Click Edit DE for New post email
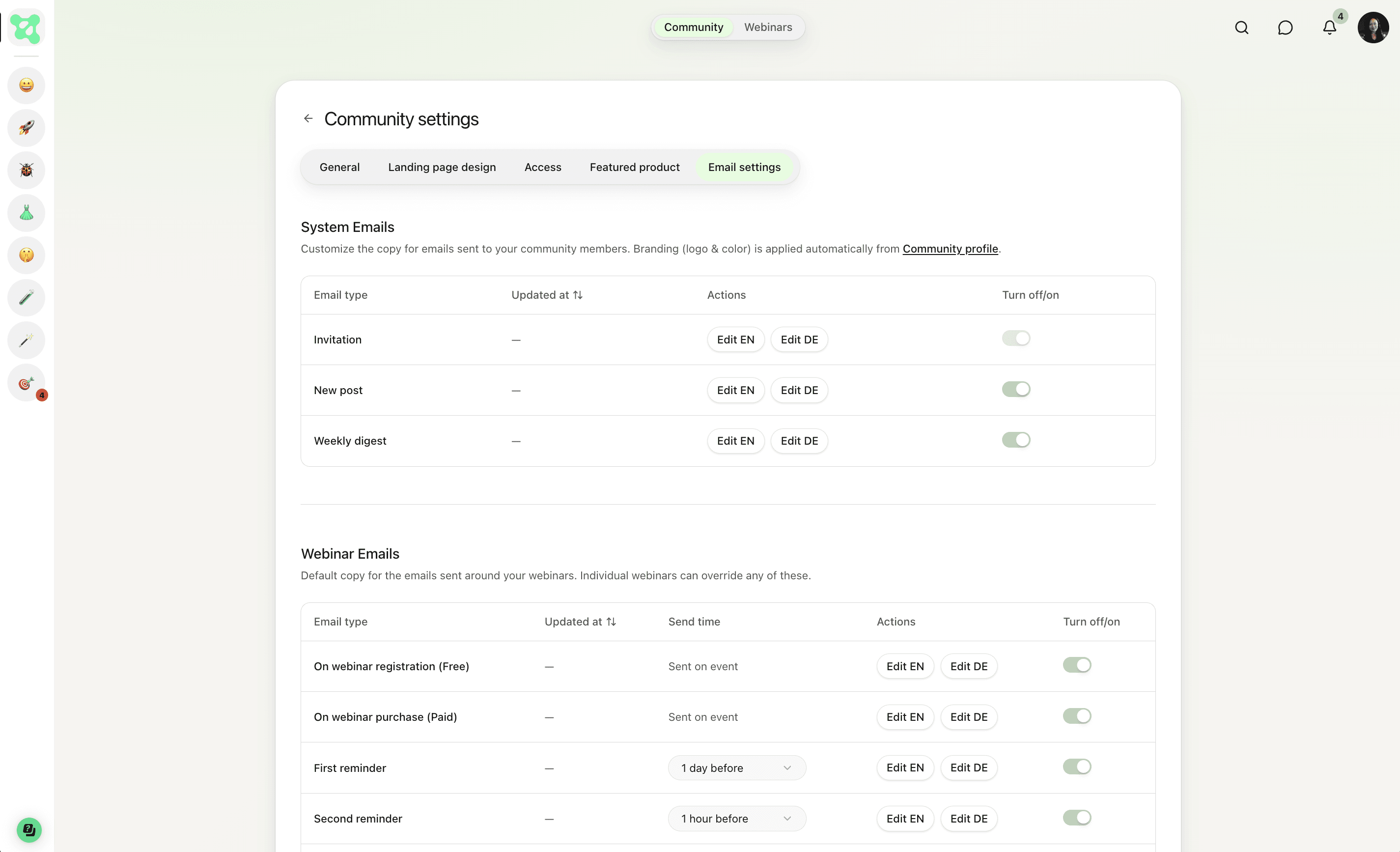1400x852 pixels. pyautogui.click(x=799, y=390)
